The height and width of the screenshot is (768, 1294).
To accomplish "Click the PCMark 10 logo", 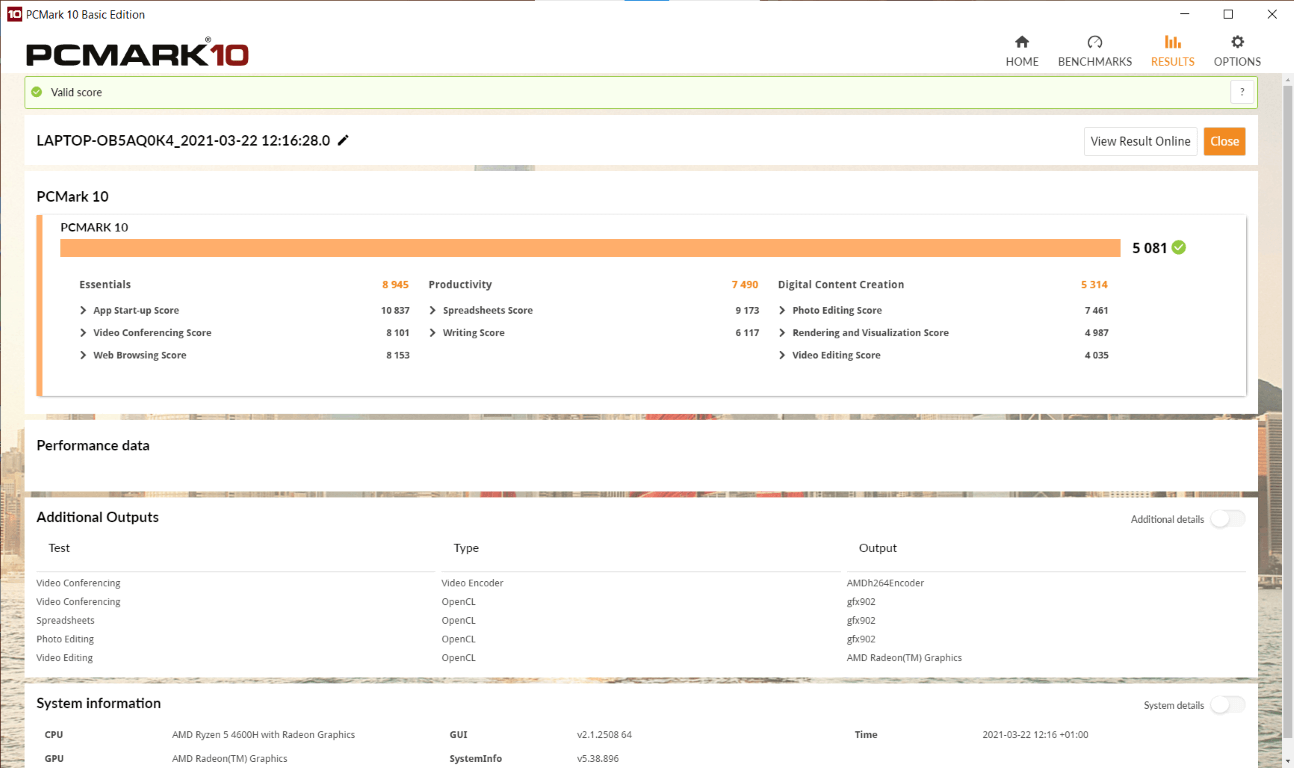I will tap(137, 54).
